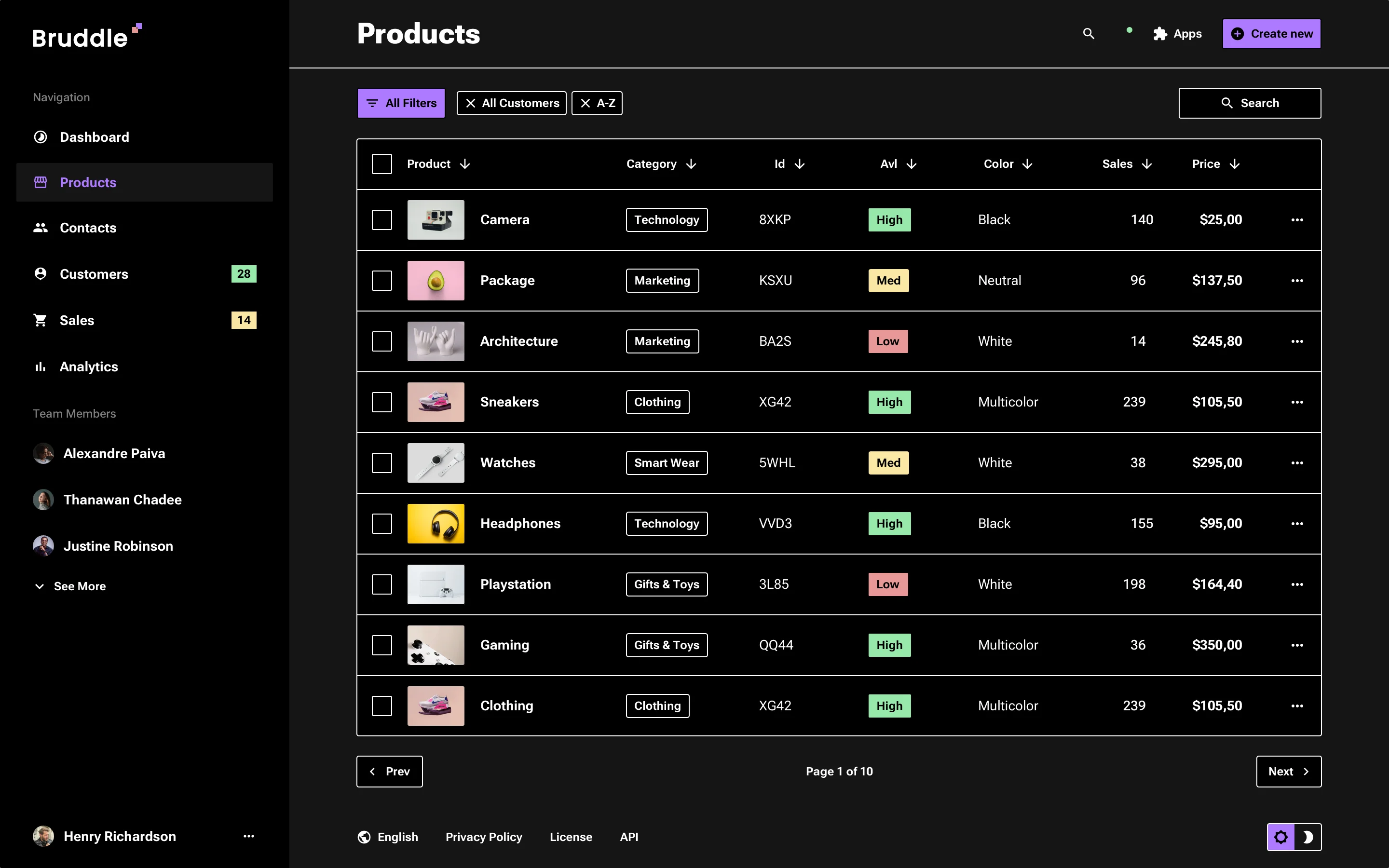Screen dimensions: 1389x868
Task: Sort the Sales column descending
Action: pyautogui.click(x=1147, y=163)
